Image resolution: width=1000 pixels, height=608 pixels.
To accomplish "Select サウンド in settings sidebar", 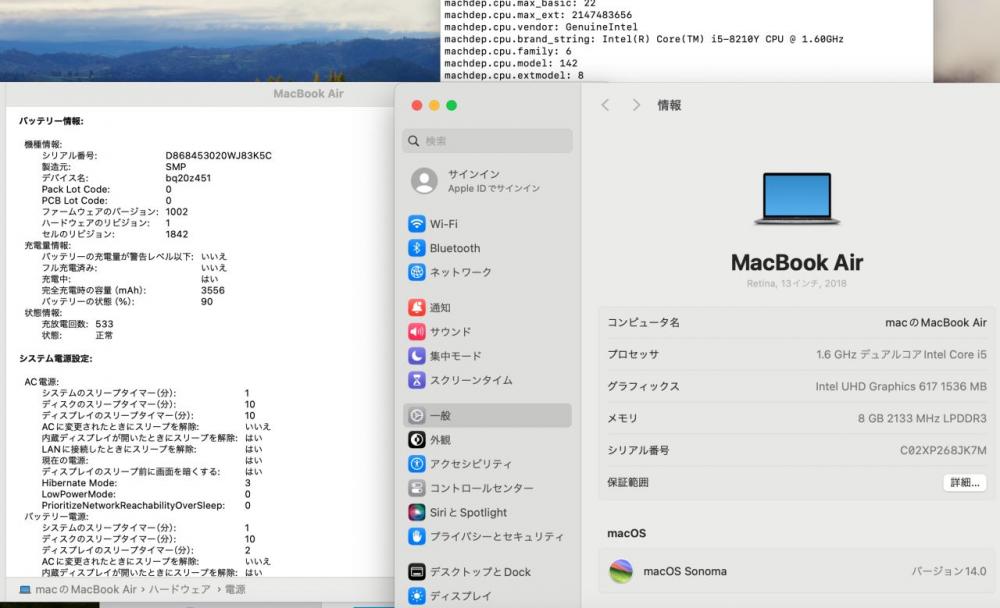I will click(450, 332).
